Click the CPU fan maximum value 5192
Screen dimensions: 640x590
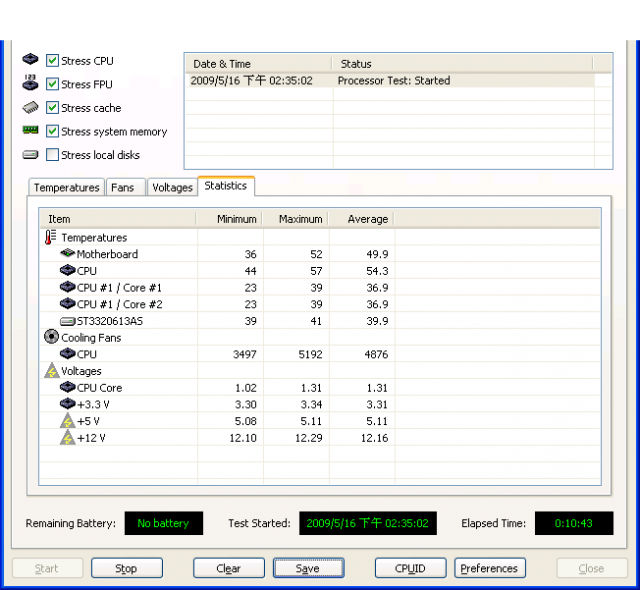tap(310, 354)
